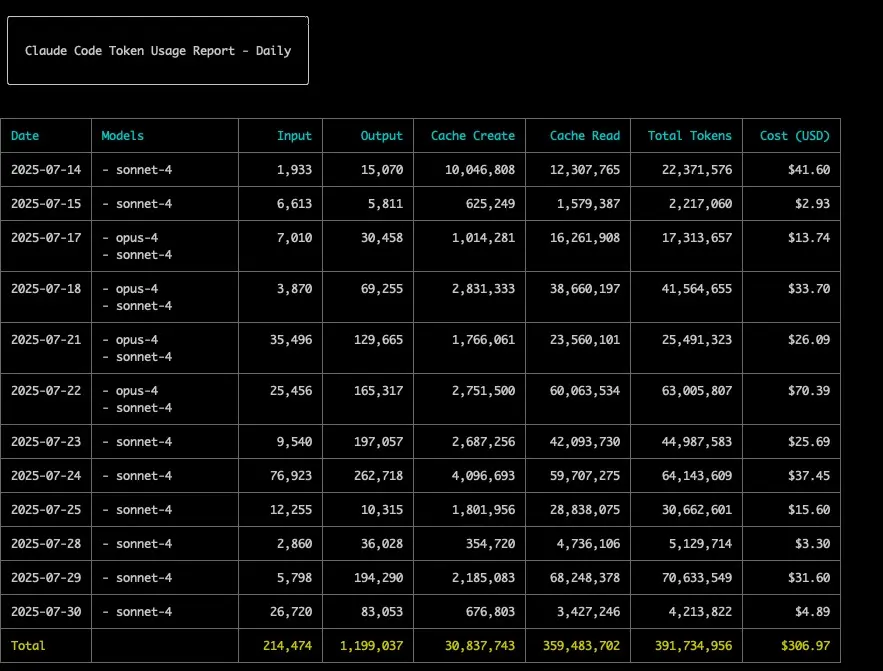Select the date "2025-07-25"

pos(46,509)
